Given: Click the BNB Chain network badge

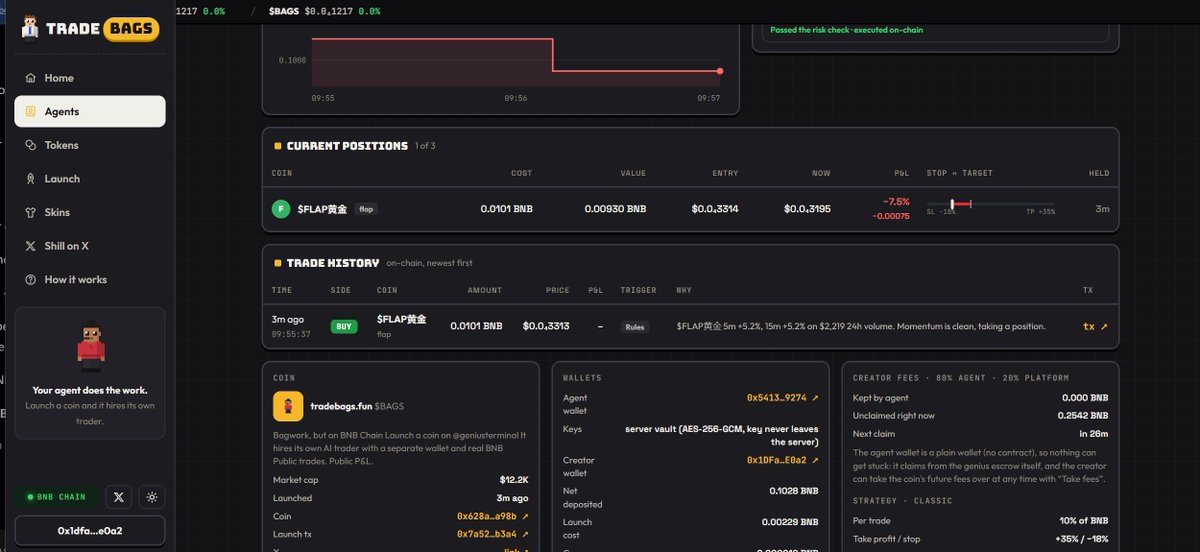Looking at the screenshot, I should 56,497.
